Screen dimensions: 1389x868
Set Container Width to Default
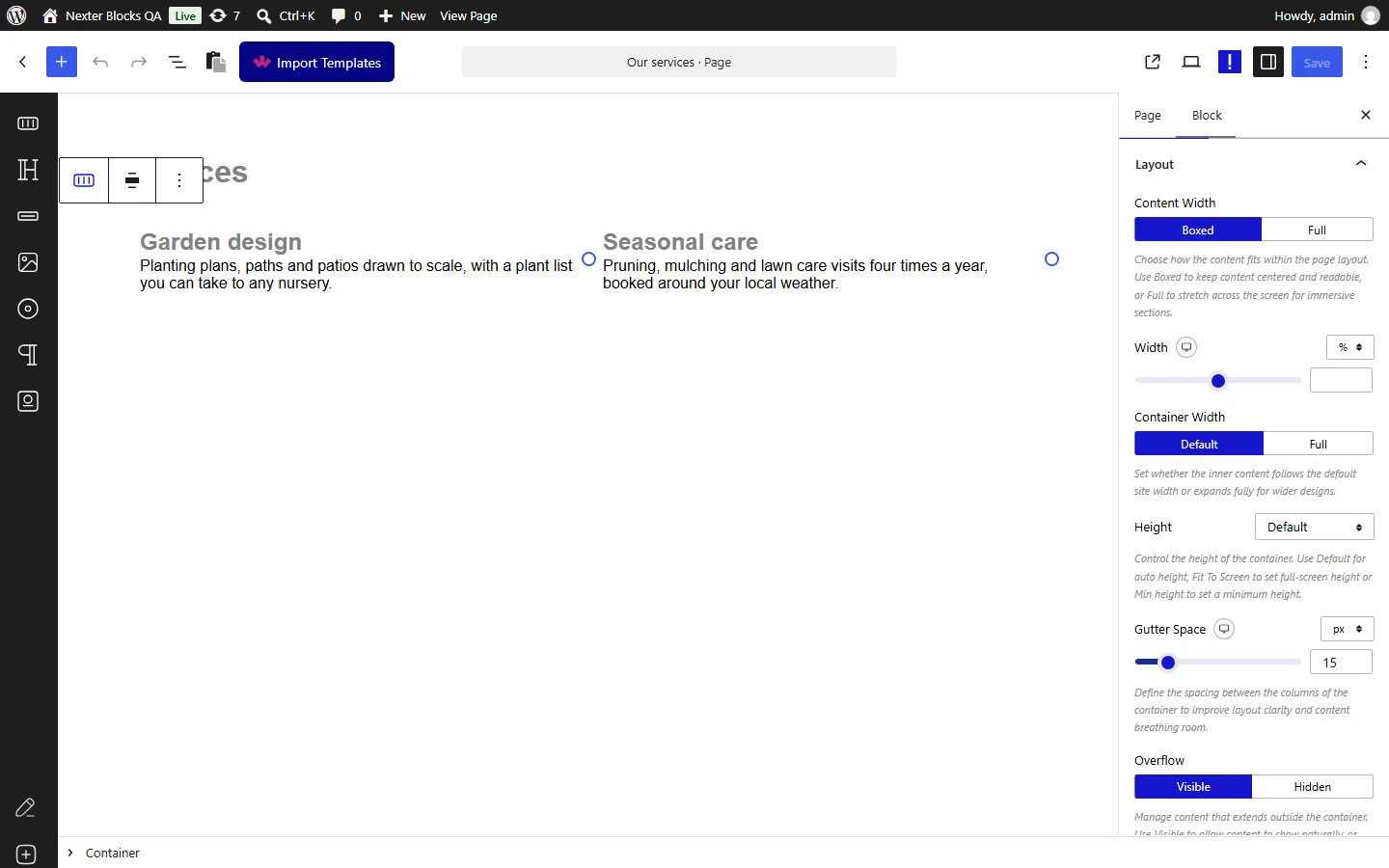(x=1199, y=444)
